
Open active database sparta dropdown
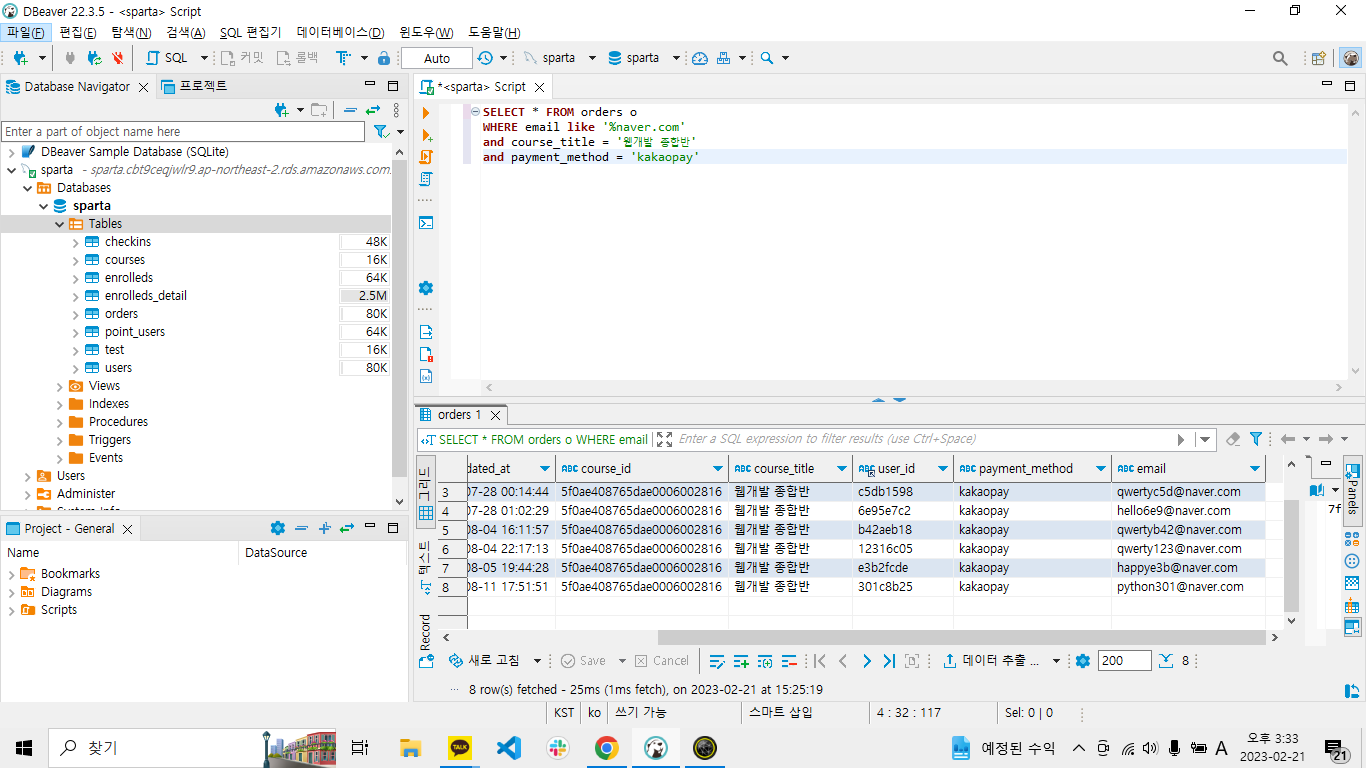click(676, 58)
